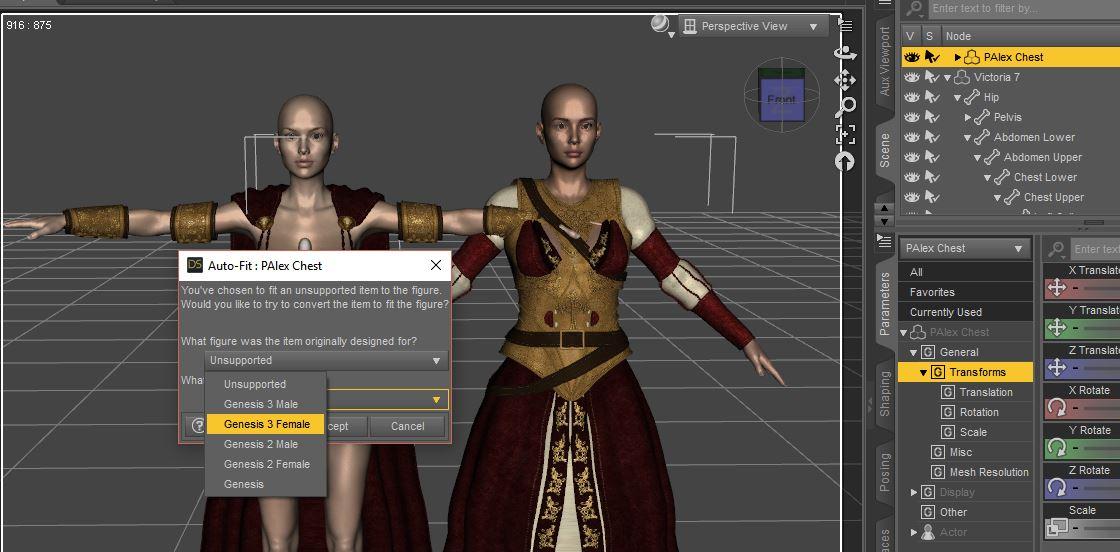The width and height of the screenshot is (1120, 552).
Task: Choose Genesis 2 Female from list
Action: point(266,464)
